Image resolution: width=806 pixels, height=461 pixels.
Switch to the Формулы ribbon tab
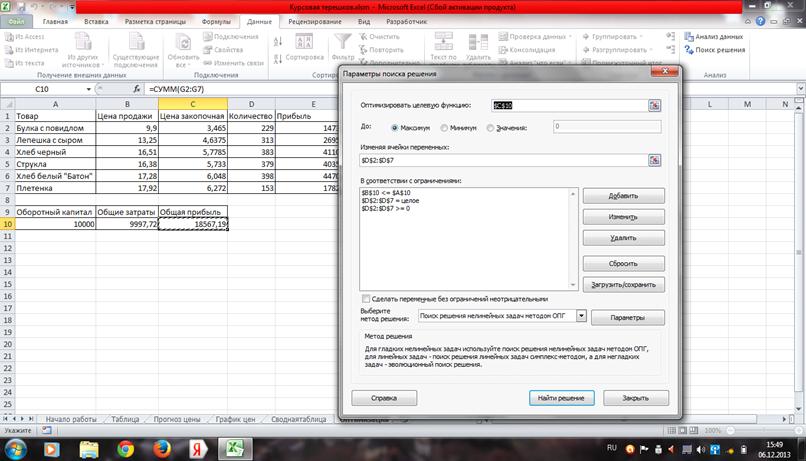point(214,20)
